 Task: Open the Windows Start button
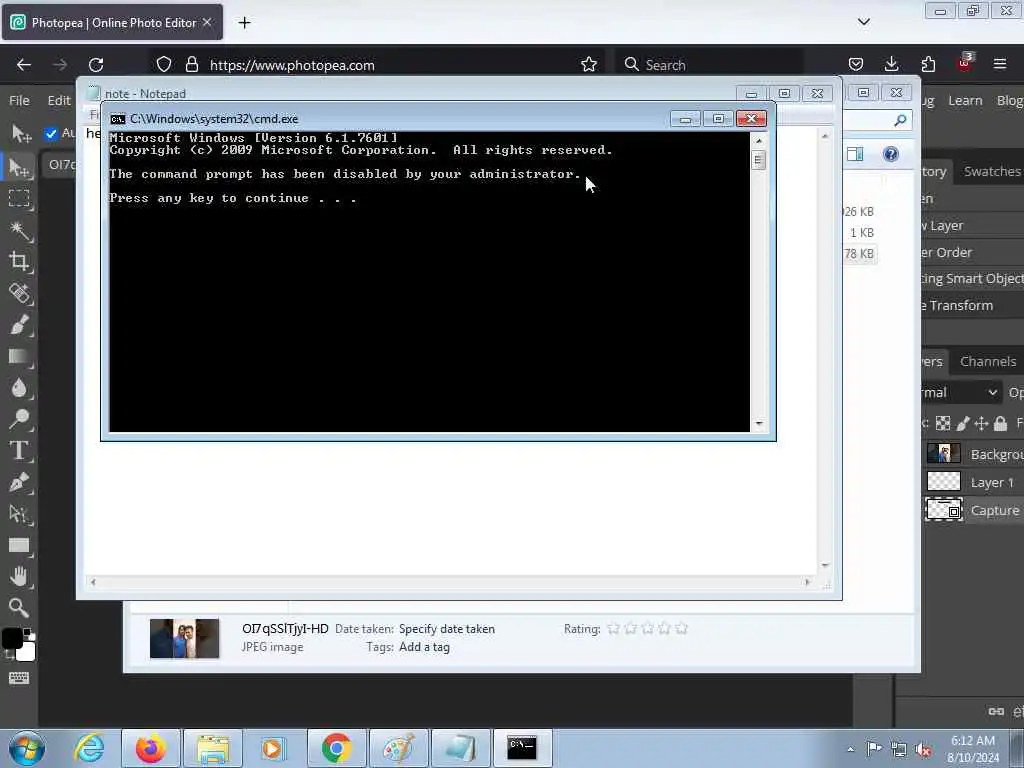pyautogui.click(x=26, y=748)
